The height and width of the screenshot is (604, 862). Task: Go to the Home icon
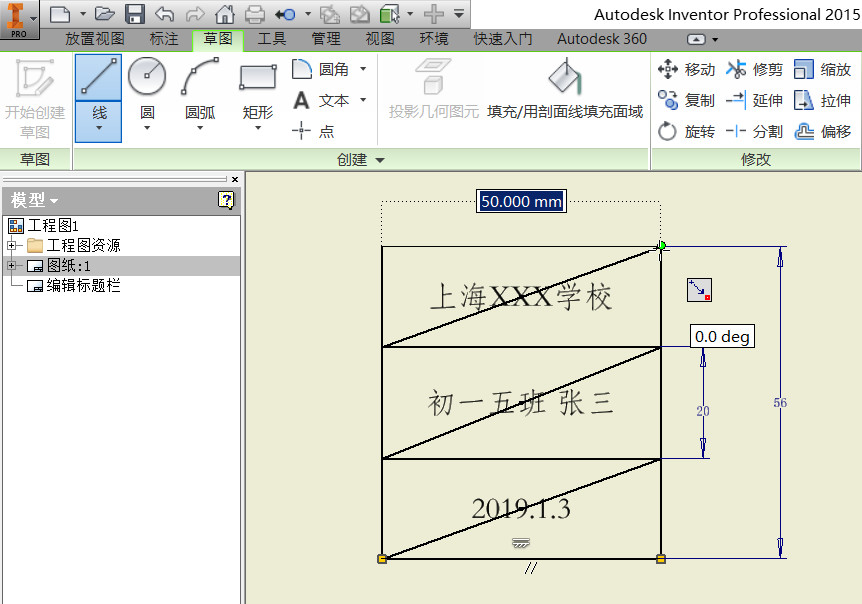pos(224,14)
